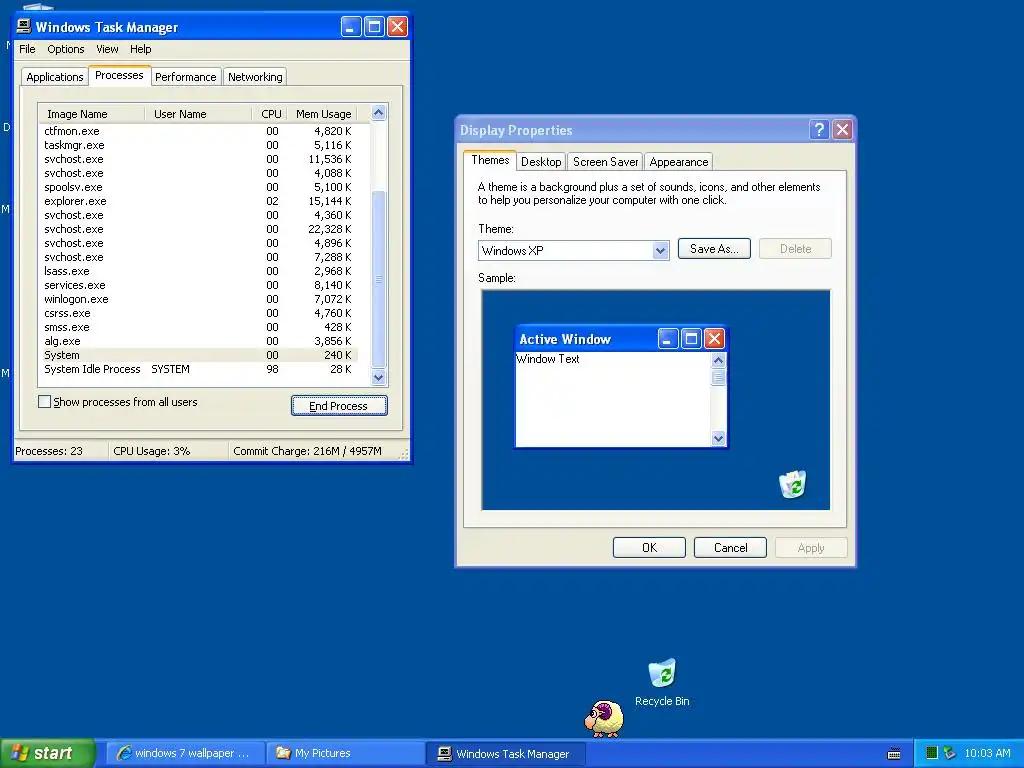The image size is (1024, 768).
Task: Click the green CPU usage tray icon
Action: coord(932,753)
